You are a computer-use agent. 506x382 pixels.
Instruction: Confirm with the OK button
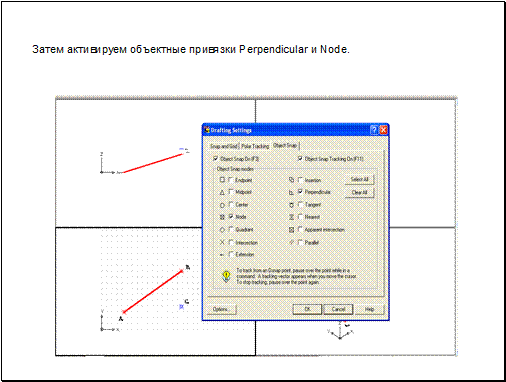tap(307, 309)
